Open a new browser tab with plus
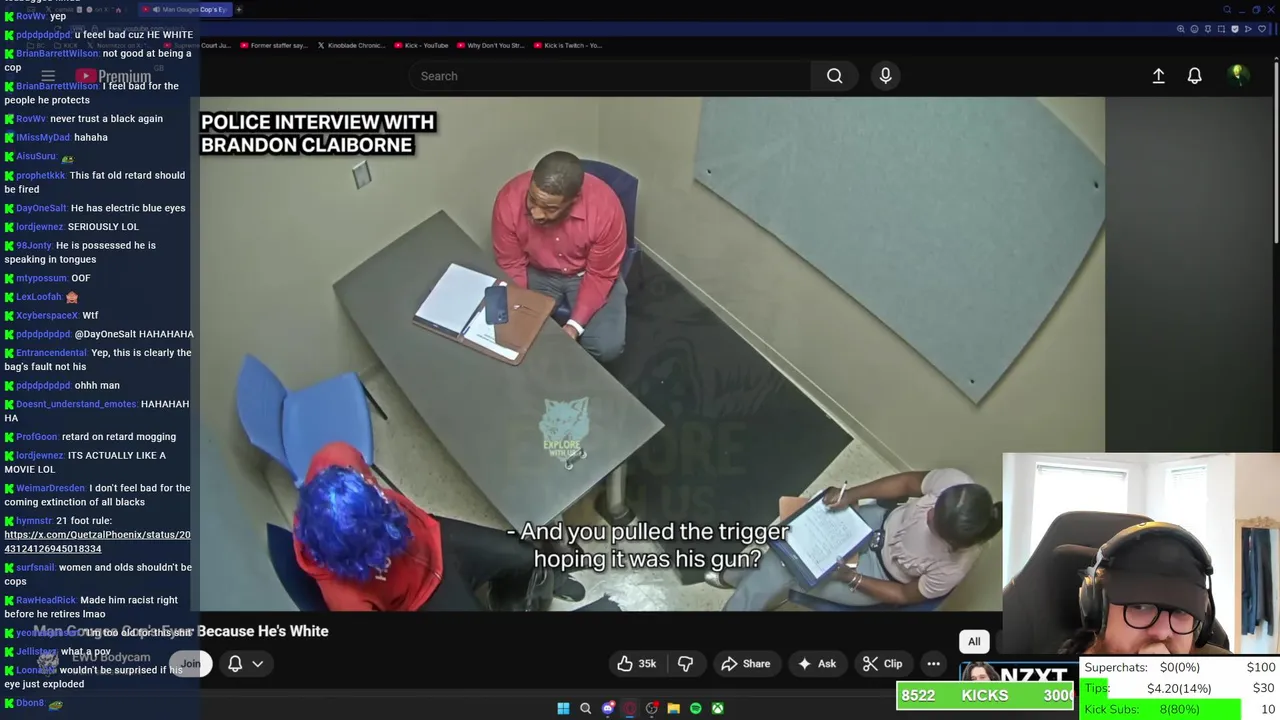 point(239,9)
